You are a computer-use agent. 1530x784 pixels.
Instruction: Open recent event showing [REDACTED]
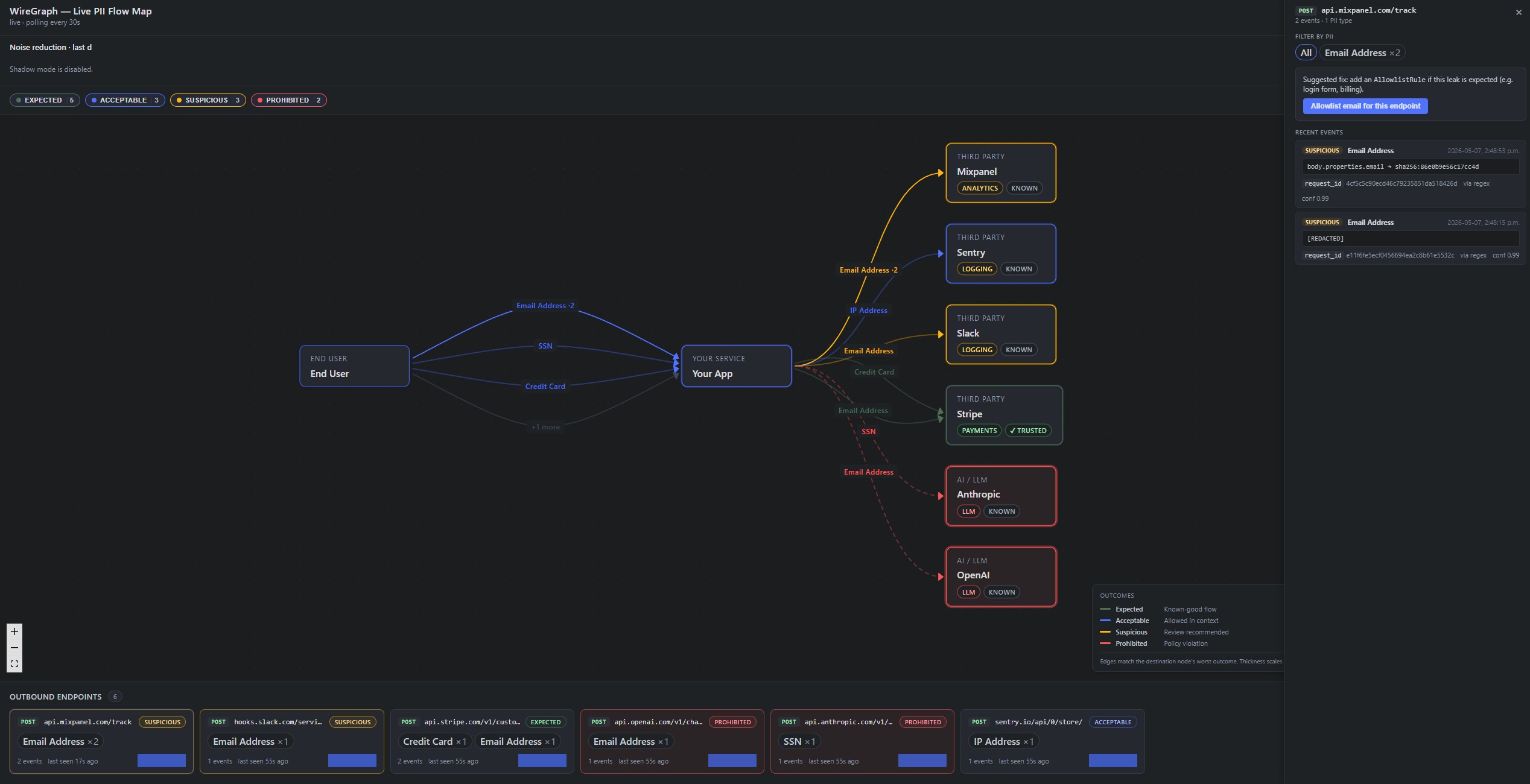coord(1411,238)
